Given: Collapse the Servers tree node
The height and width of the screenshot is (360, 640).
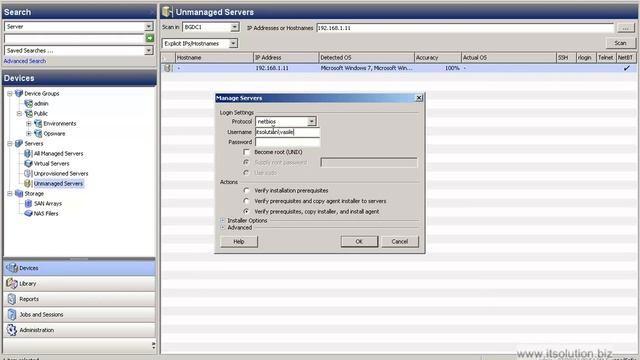Looking at the screenshot, I should pyautogui.click(x=10, y=144).
